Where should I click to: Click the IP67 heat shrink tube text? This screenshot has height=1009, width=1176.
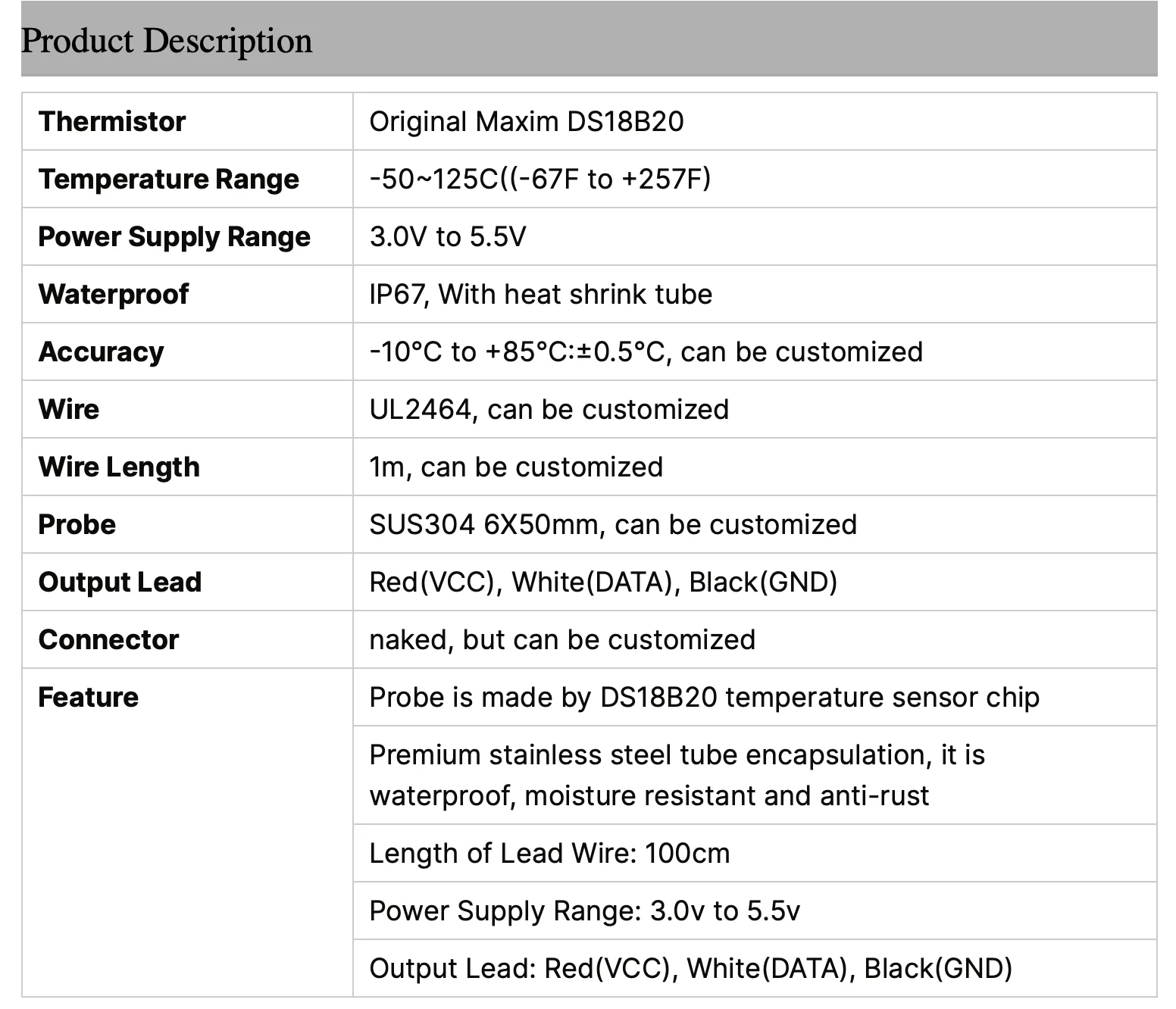(x=541, y=295)
